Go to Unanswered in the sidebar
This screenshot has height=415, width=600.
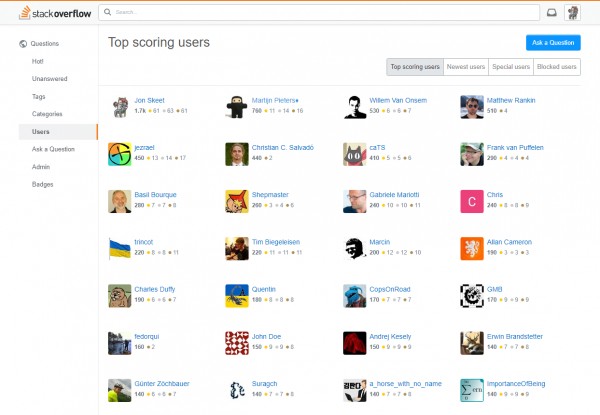pyautogui.click(x=50, y=79)
